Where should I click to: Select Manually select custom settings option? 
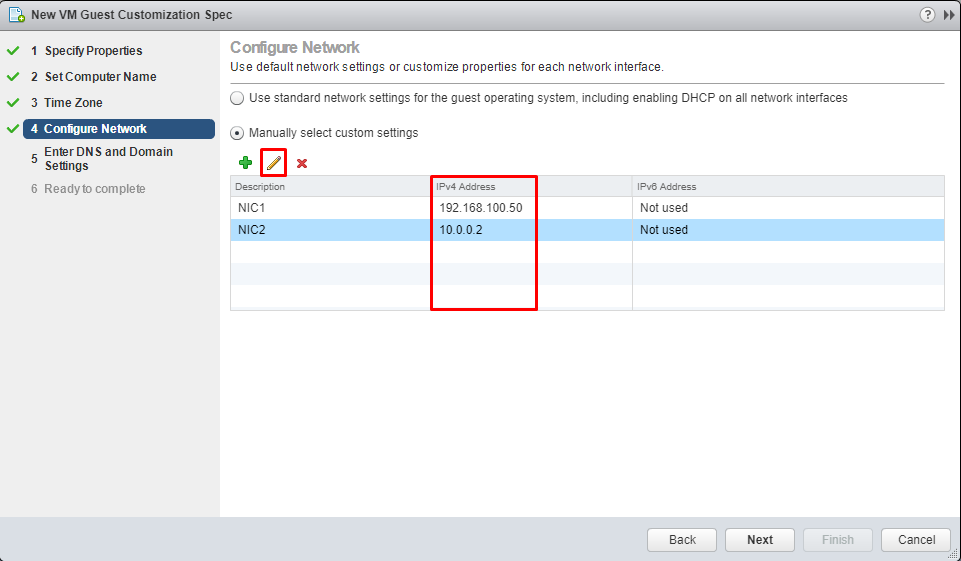[x=237, y=133]
